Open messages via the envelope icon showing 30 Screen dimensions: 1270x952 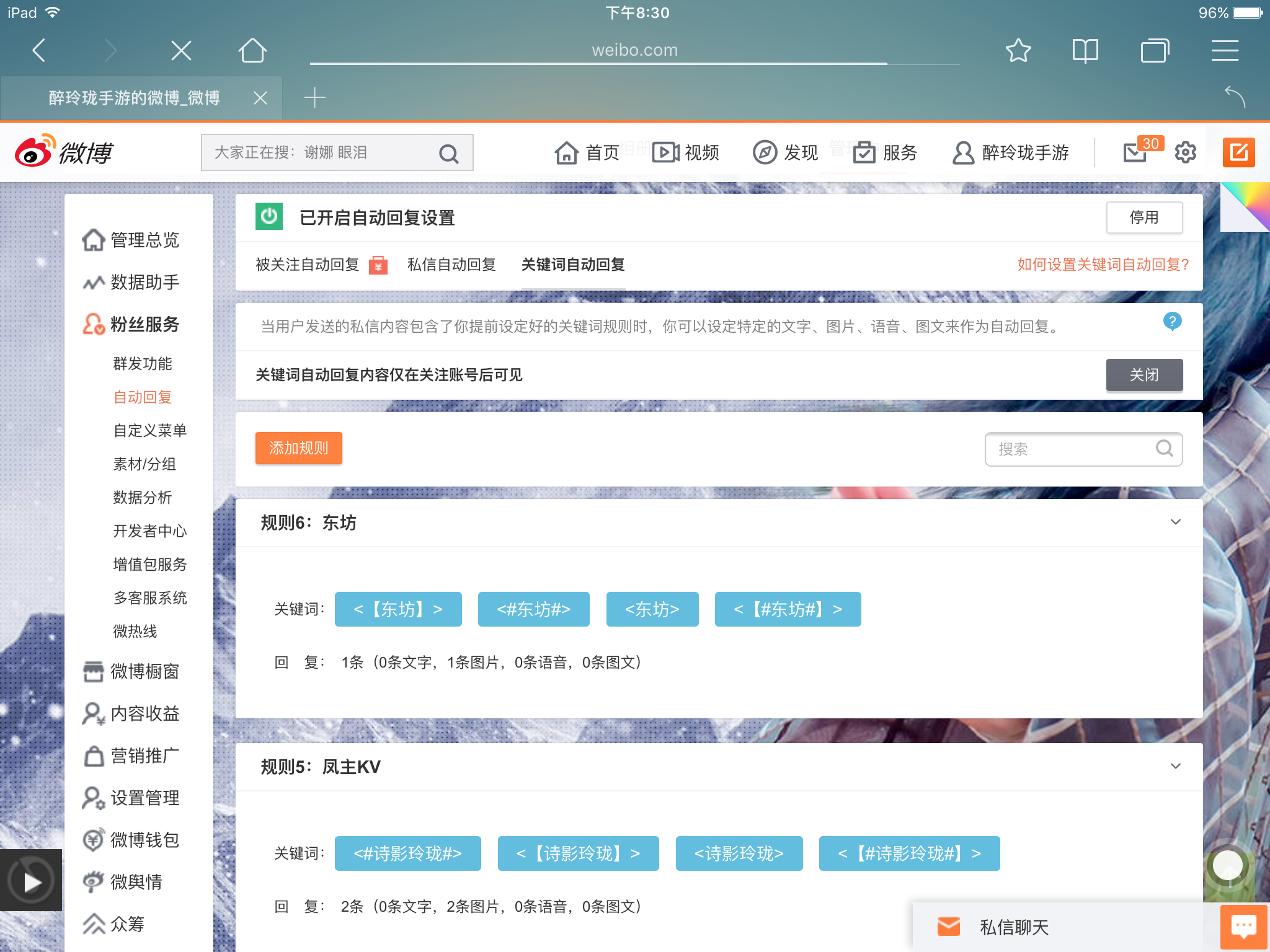[x=1135, y=152]
